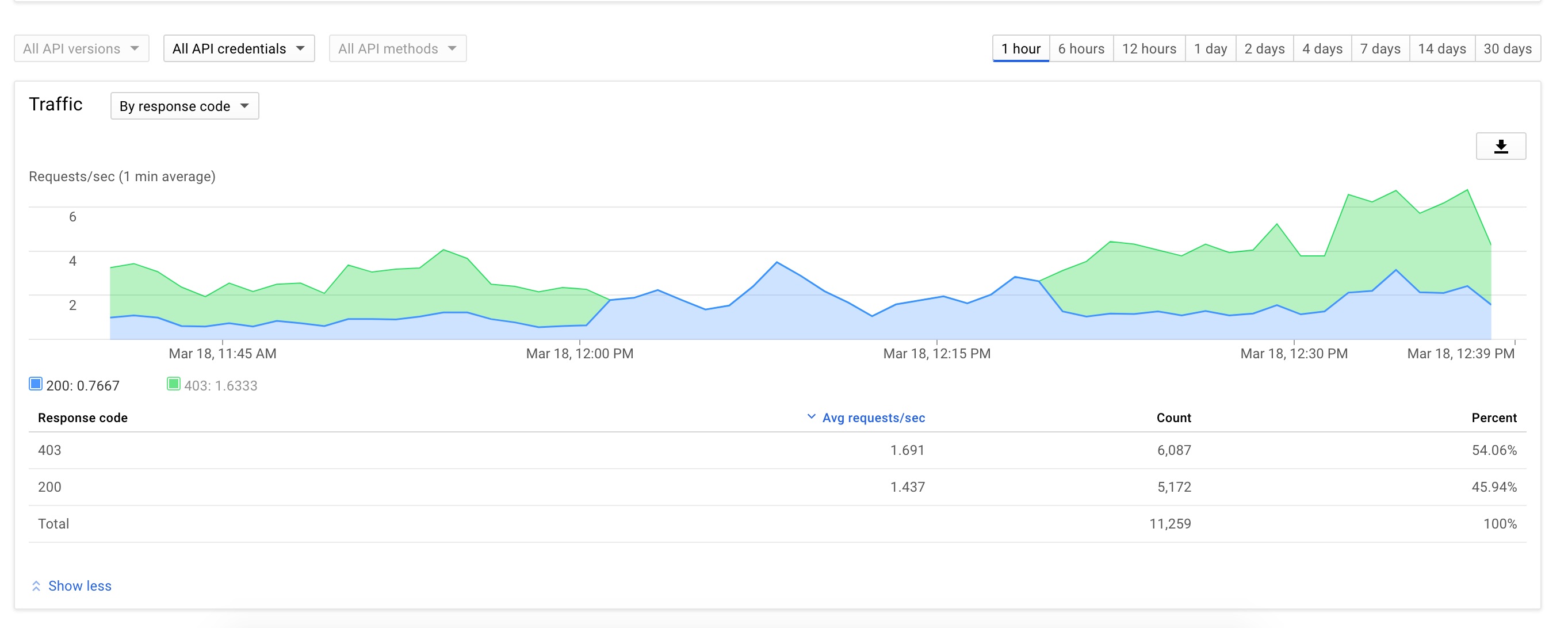Click the 45.94% percent value
Screen dimensions: 1568x628
point(1494,487)
